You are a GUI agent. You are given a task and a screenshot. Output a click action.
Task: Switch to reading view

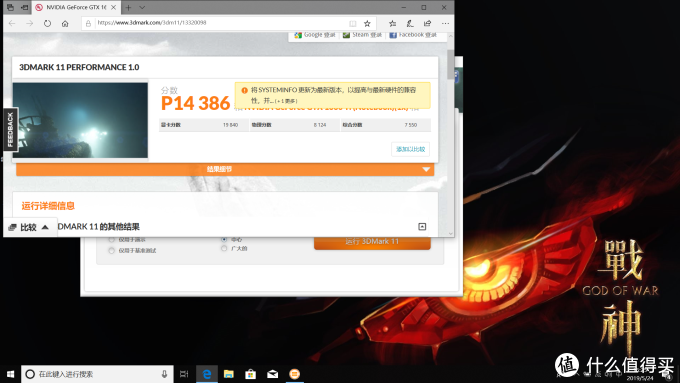(353, 23)
